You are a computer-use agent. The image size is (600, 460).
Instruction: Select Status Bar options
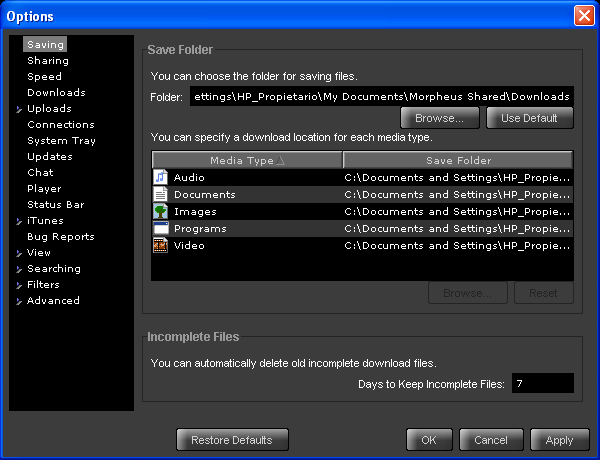(55, 204)
